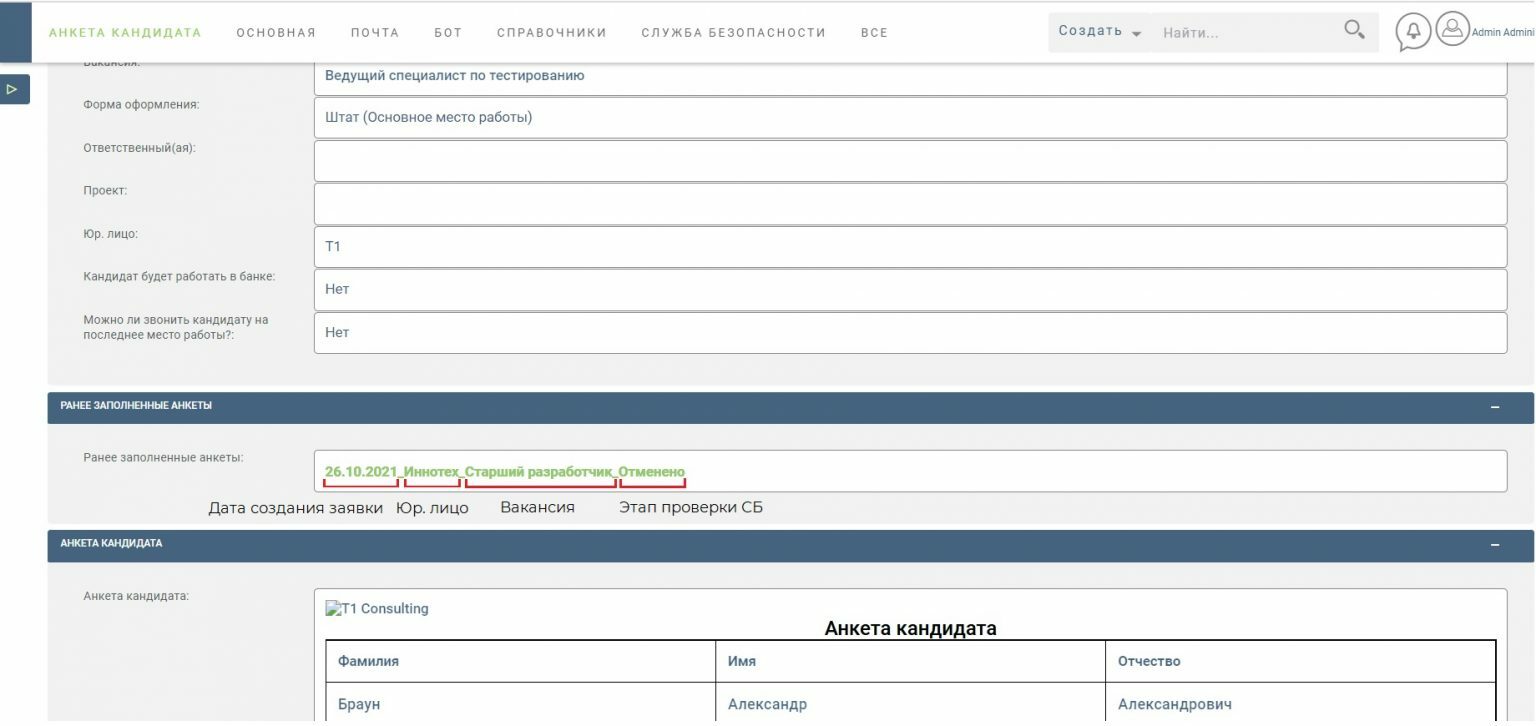Open the Admin user profile avatar
Image resolution: width=1536 pixels, height=726 pixels.
[1452, 29]
